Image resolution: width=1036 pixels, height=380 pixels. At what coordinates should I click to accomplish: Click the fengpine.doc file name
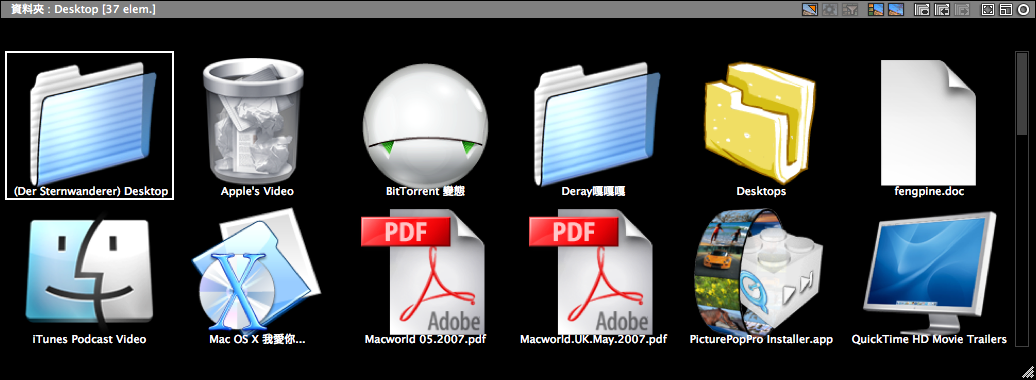[929, 192]
